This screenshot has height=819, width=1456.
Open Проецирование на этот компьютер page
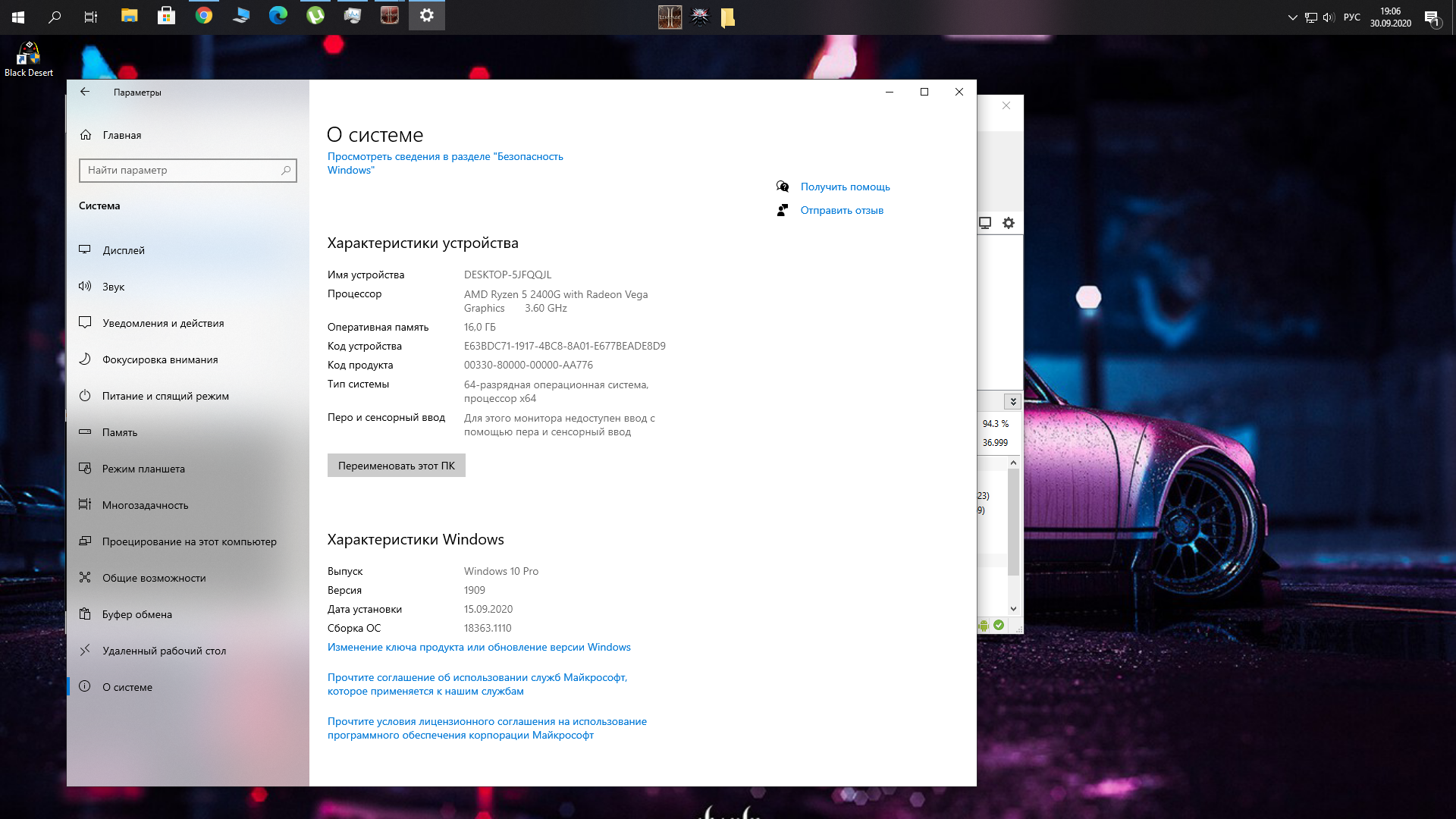click(187, 541)
